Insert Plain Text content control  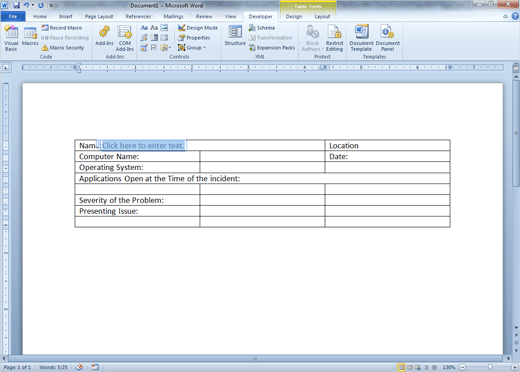point(154,28)
